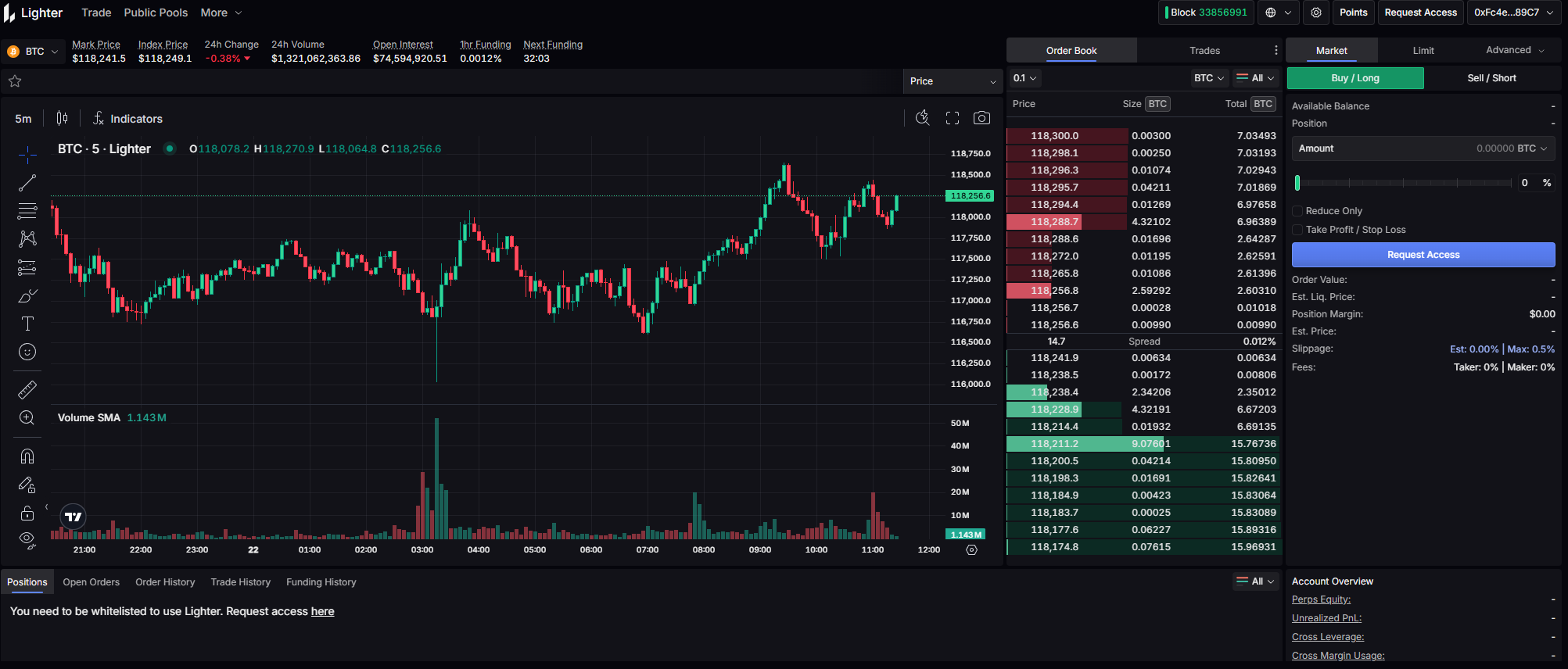The image size is (1568, 669).
Task: Open chart quick search icon
Action: [x=923, y=118]
